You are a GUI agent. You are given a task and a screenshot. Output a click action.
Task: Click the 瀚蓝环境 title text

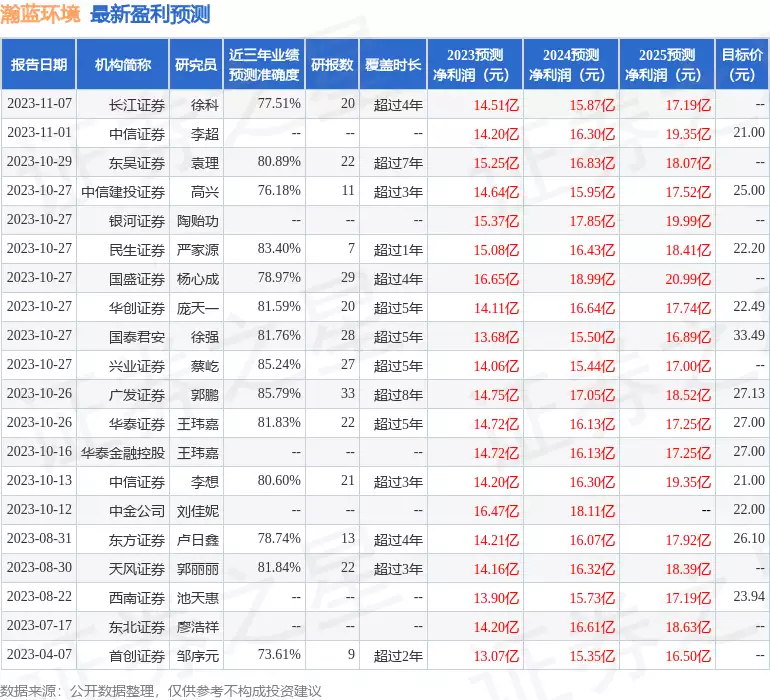click(40, 14)
